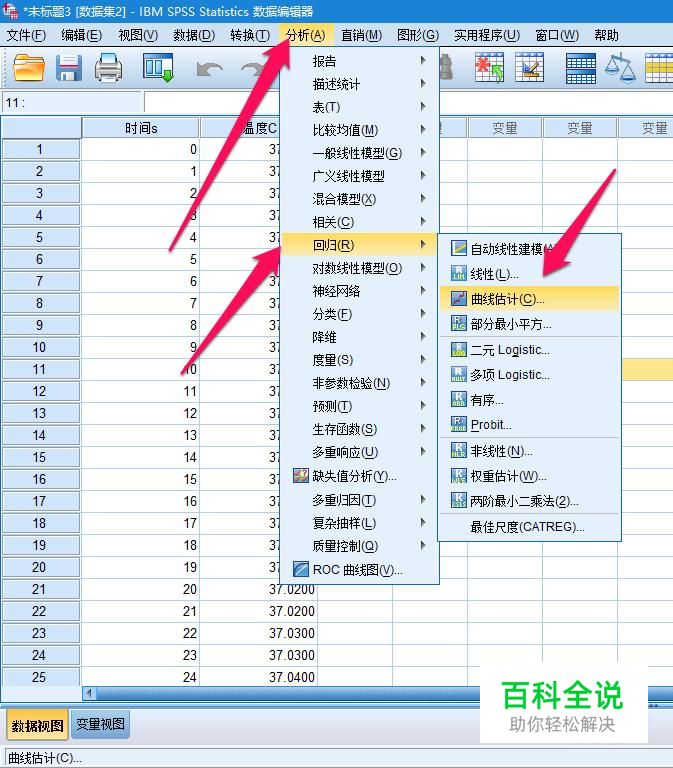Switch to 变量视图 tab
673x768 pixels.
click(100, 724)
